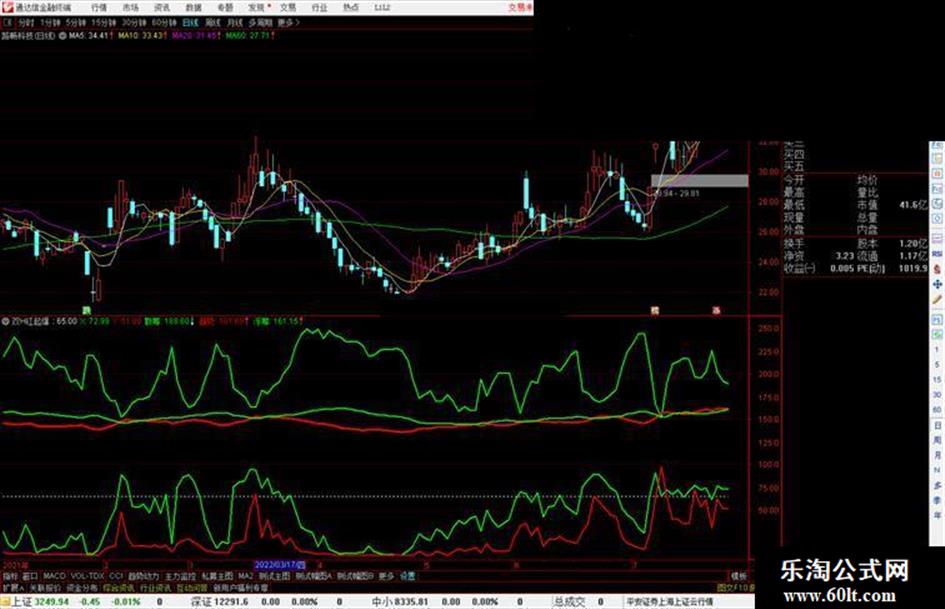Select 60-minute shortcut in right sidebar
The image size is (945, 609).
(937, 410)
